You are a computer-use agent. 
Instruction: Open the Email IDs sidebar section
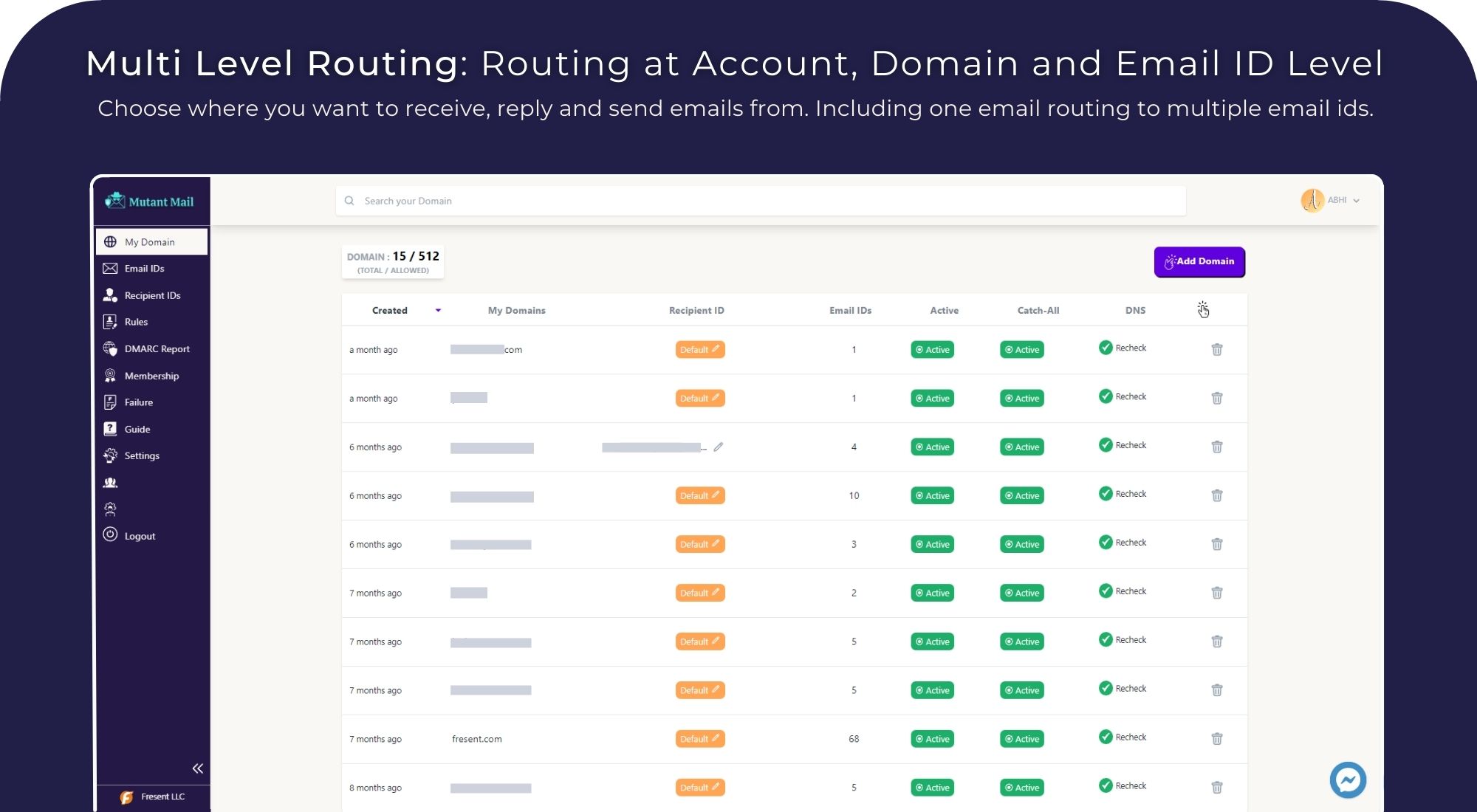[144, 268]
